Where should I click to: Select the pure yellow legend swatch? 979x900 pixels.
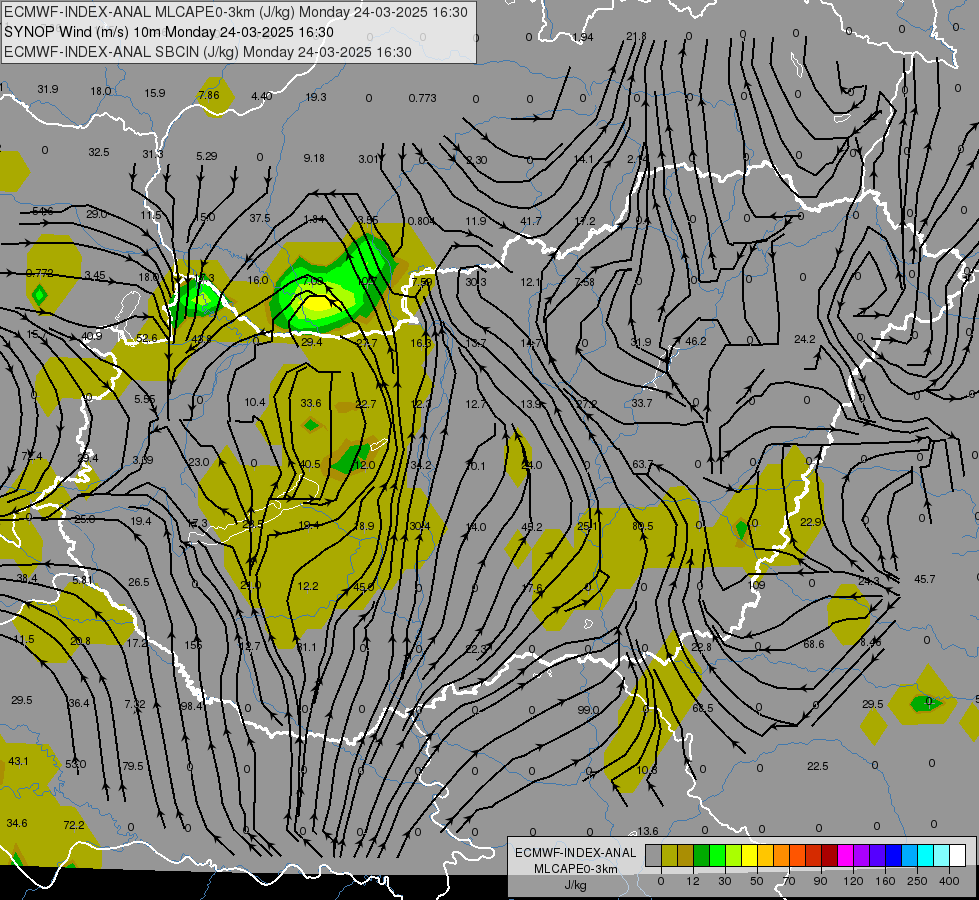coord(749,855)
